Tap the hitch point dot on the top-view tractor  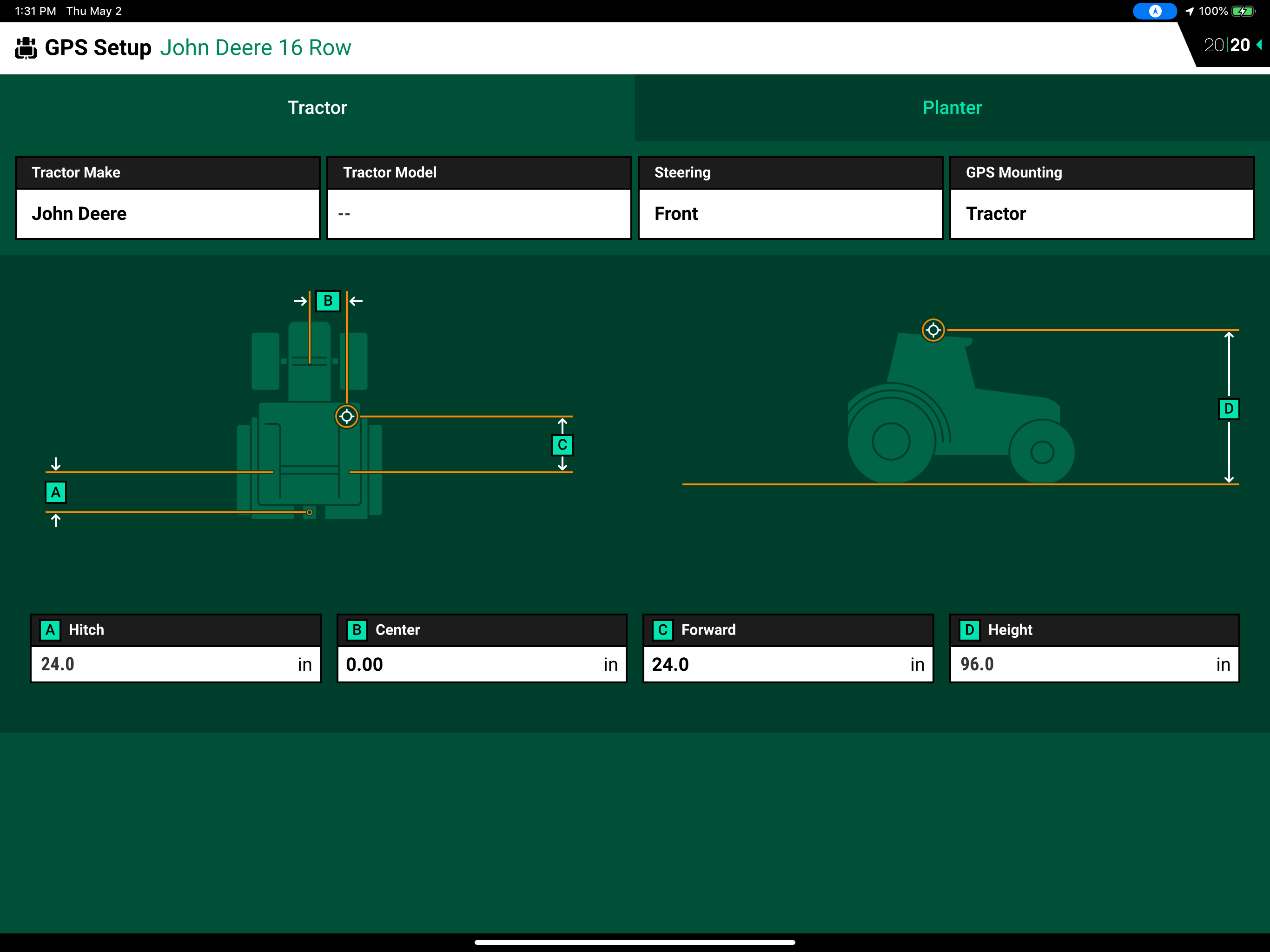310,512
